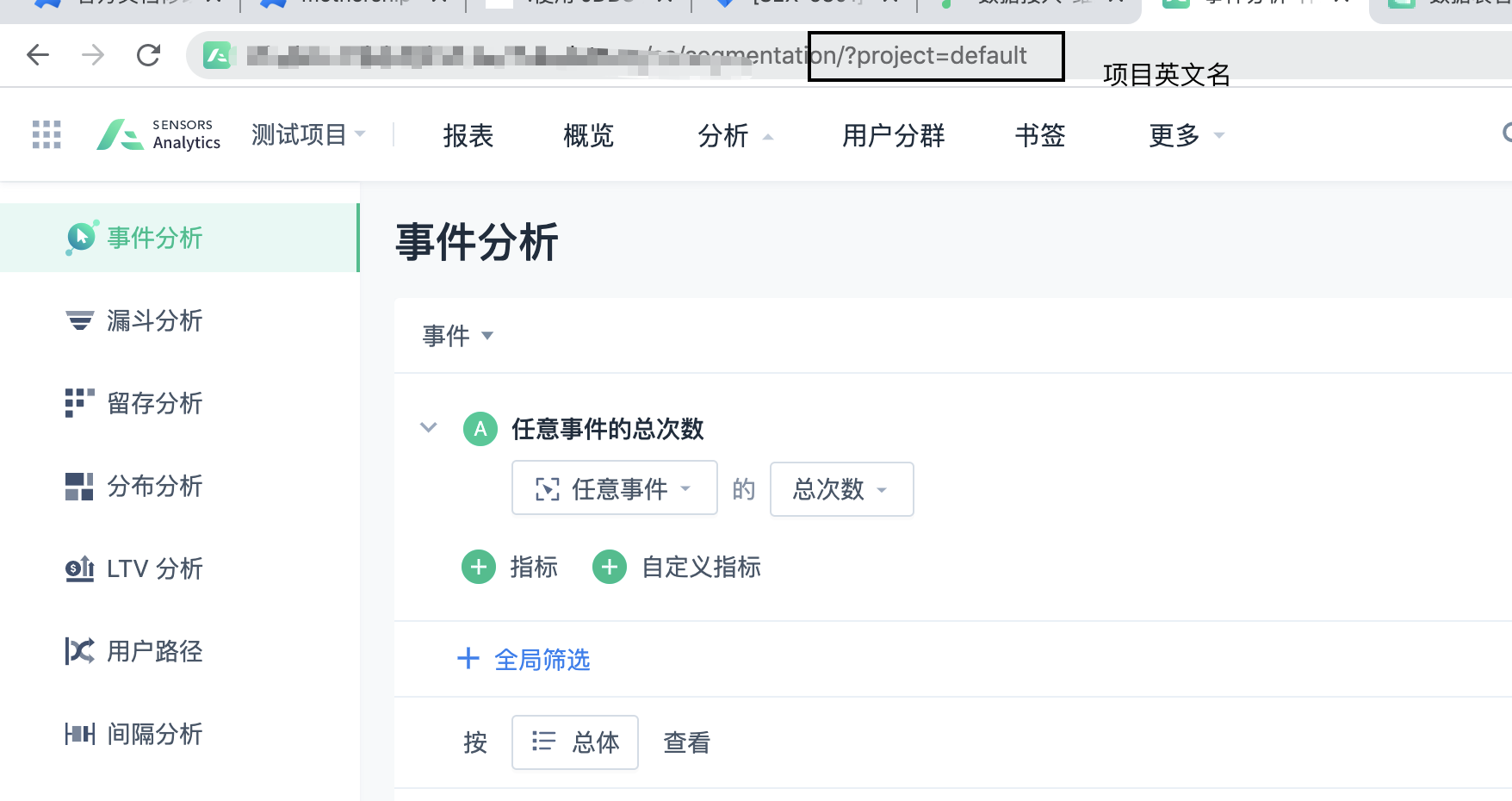Select the 留存分析 icon
The height and width of the screenshot is (801, 1512).
tap(79, 403)
